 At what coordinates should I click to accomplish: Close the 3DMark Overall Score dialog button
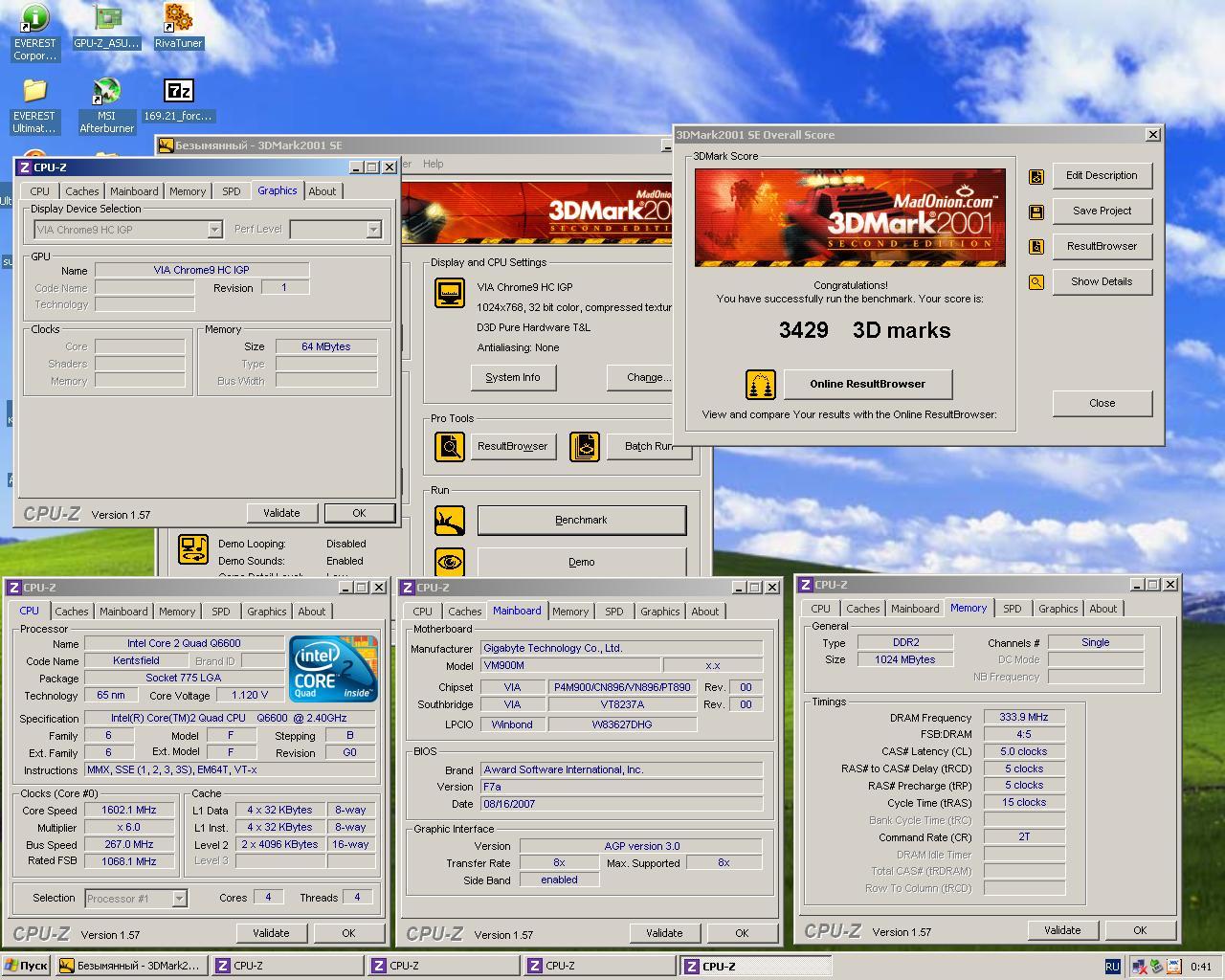tap(1102, 404)
